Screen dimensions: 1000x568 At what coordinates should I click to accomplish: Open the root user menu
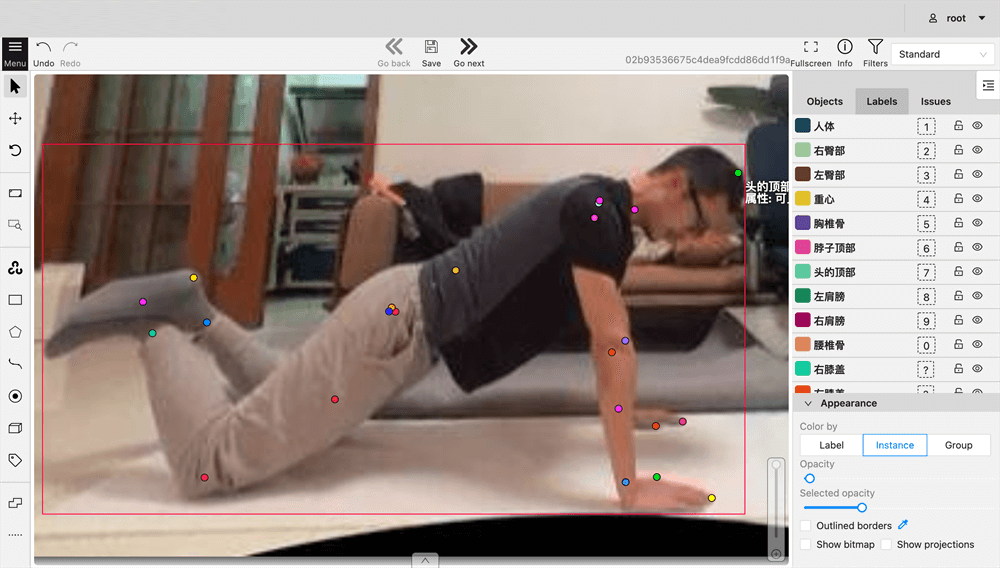pos(957,18)
